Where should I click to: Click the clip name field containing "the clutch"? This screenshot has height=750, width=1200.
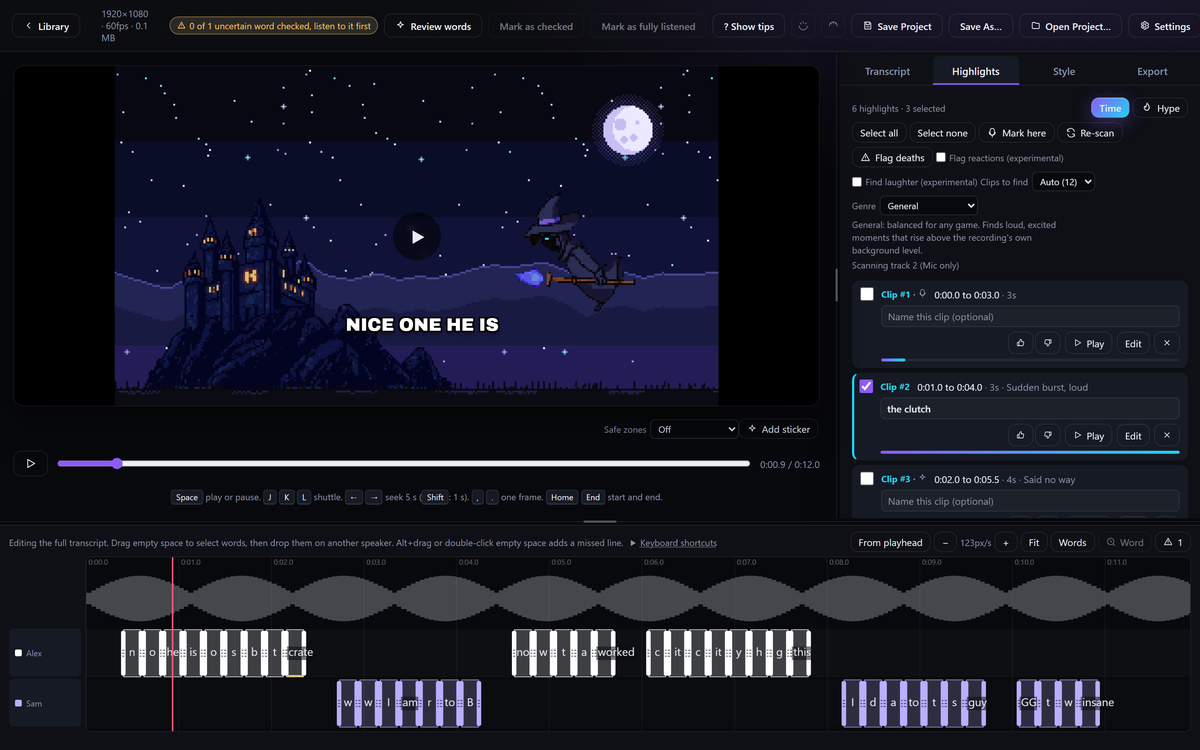tap(1030, 409)
